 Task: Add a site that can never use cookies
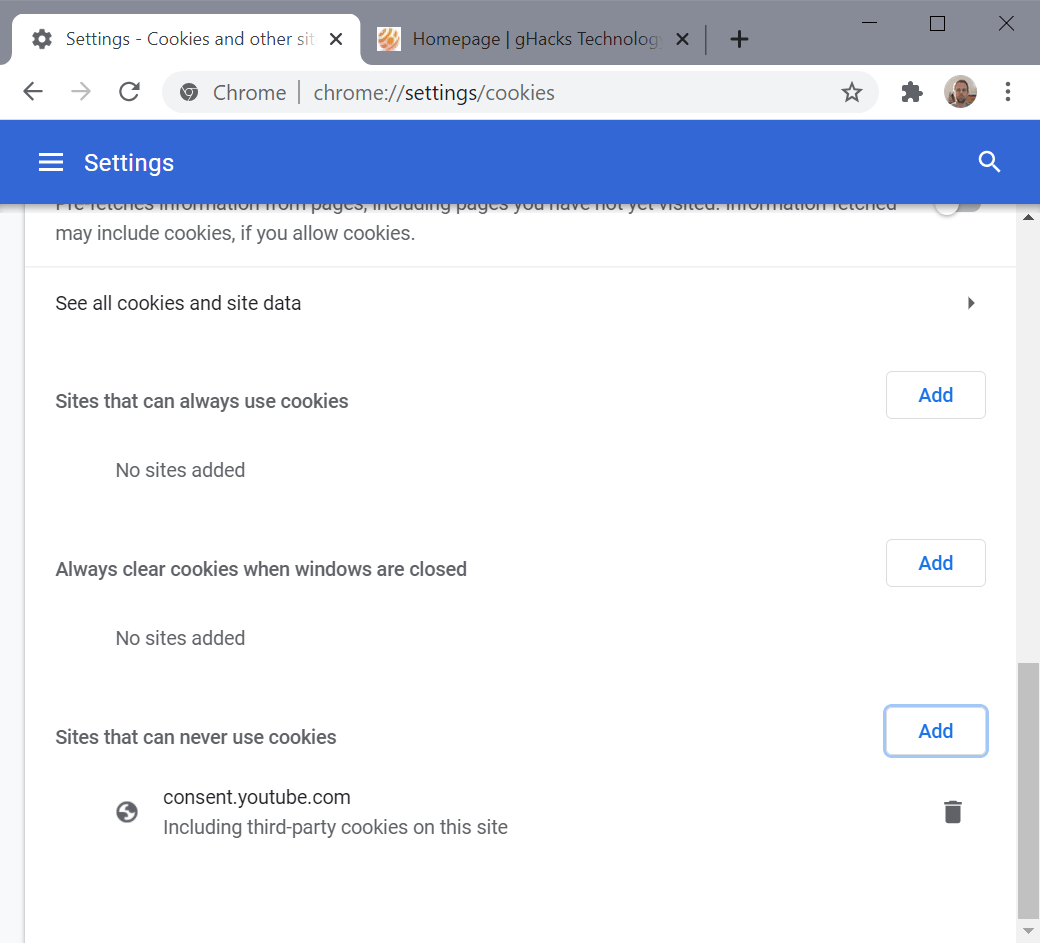point(935,731)
